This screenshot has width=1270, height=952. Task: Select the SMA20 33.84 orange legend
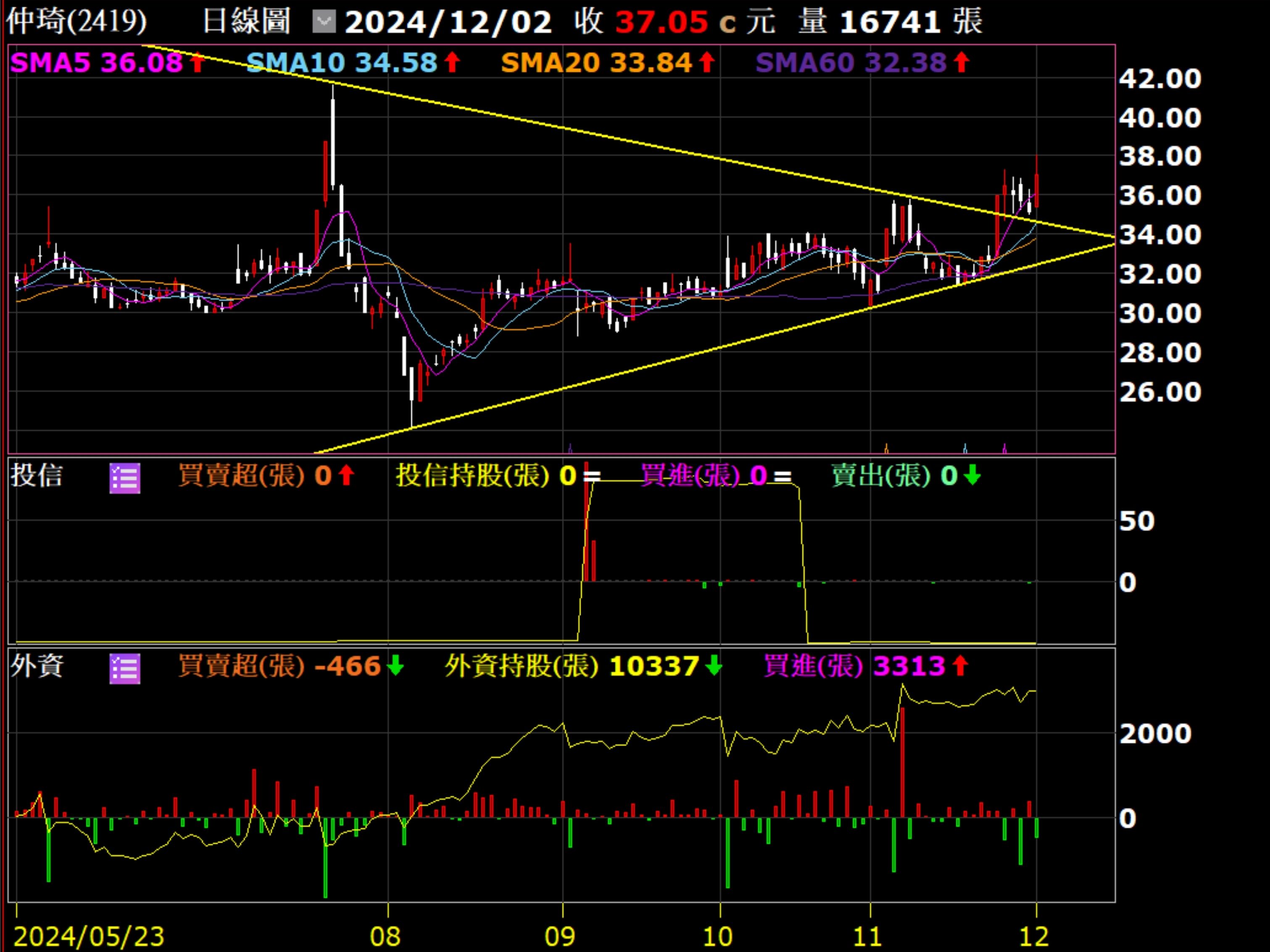[596, 63]
